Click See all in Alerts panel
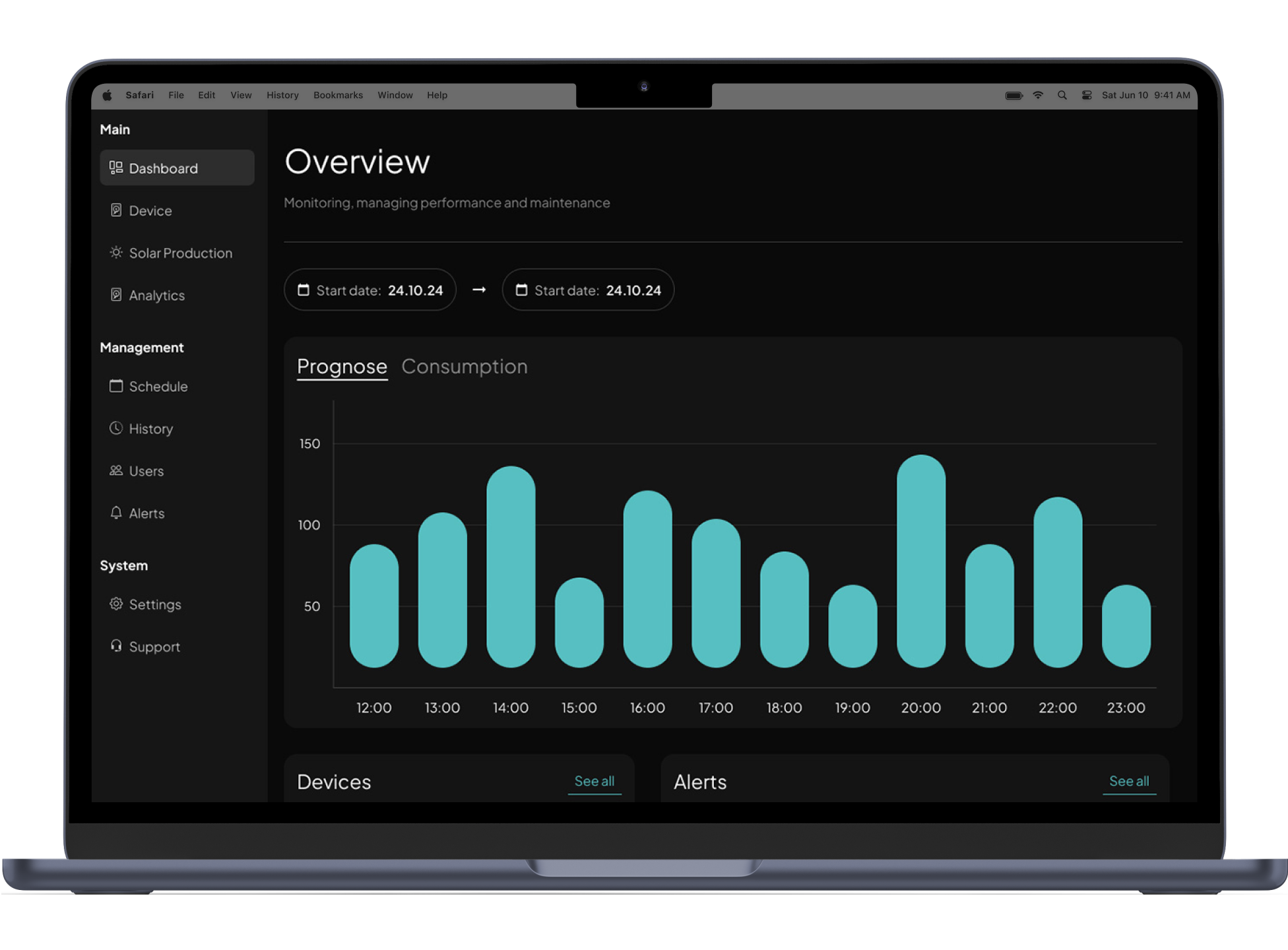 (1128, 781)
